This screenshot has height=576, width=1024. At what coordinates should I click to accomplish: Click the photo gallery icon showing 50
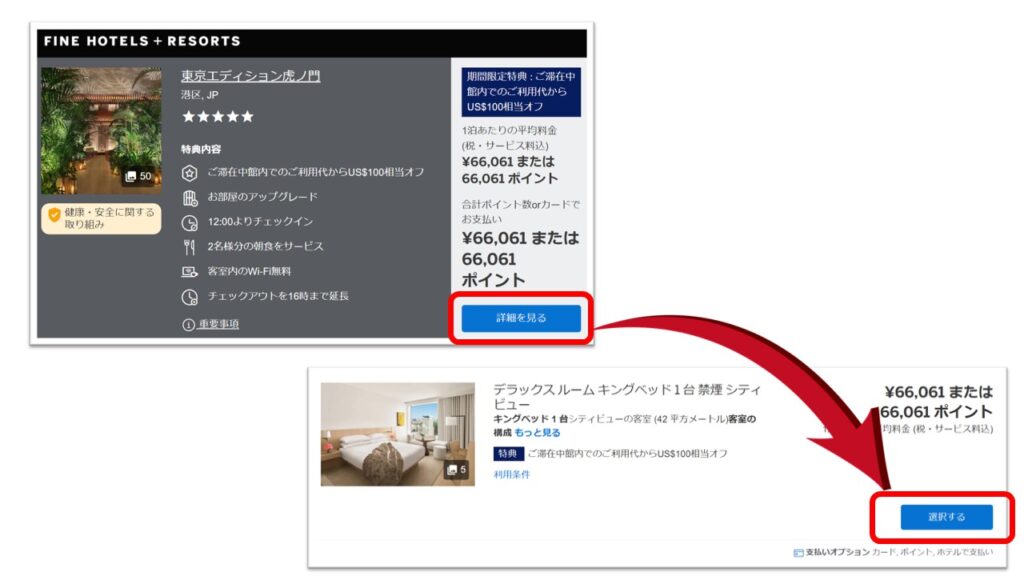(138, 176)
